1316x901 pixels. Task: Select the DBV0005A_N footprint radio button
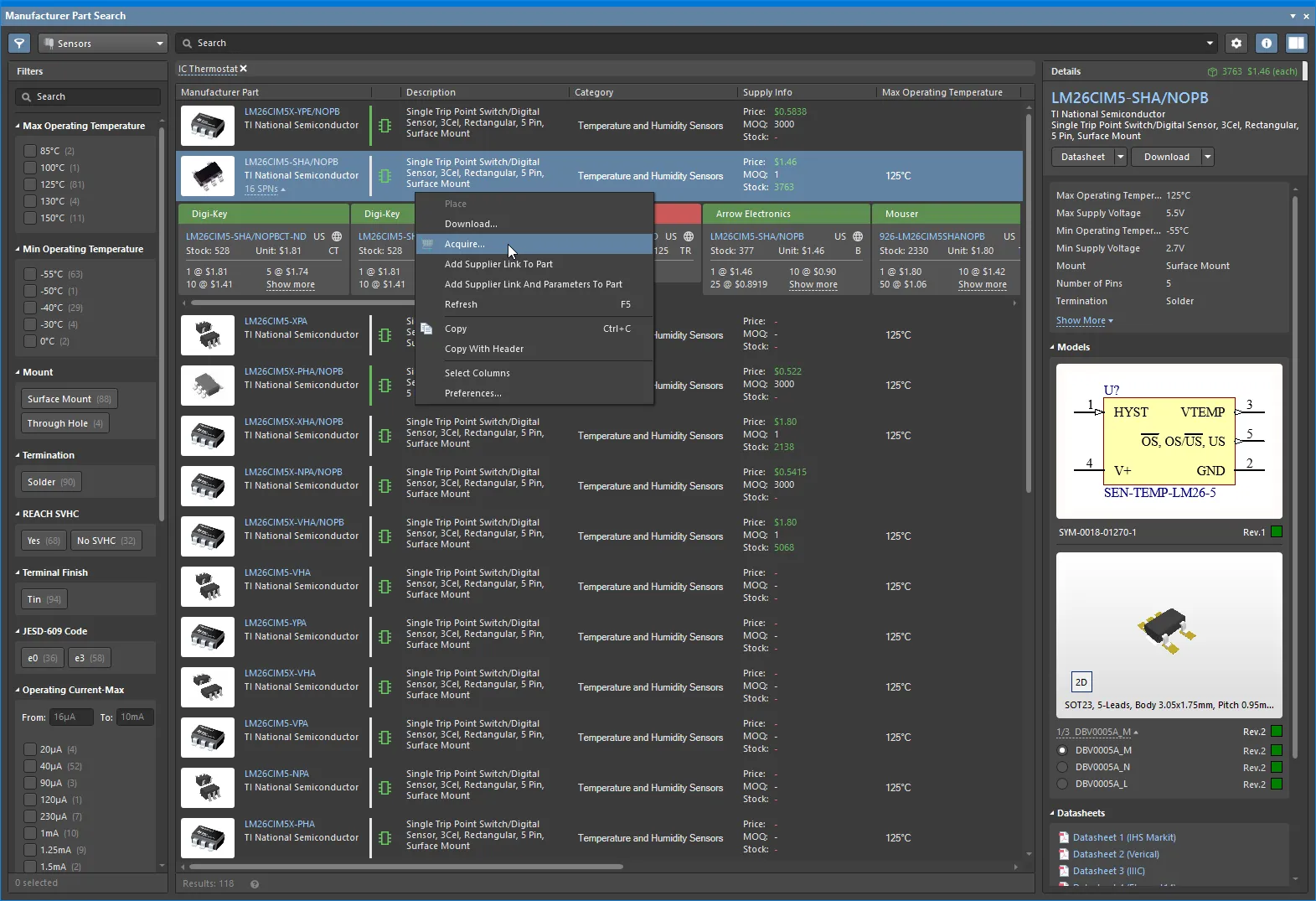1062,767
